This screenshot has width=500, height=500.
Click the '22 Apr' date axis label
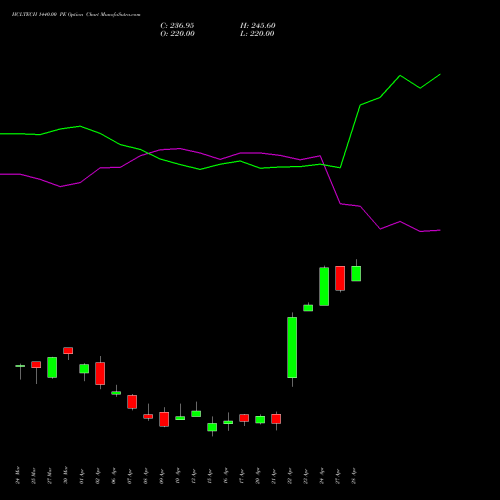pyautogui.click(x=290, y=476)
